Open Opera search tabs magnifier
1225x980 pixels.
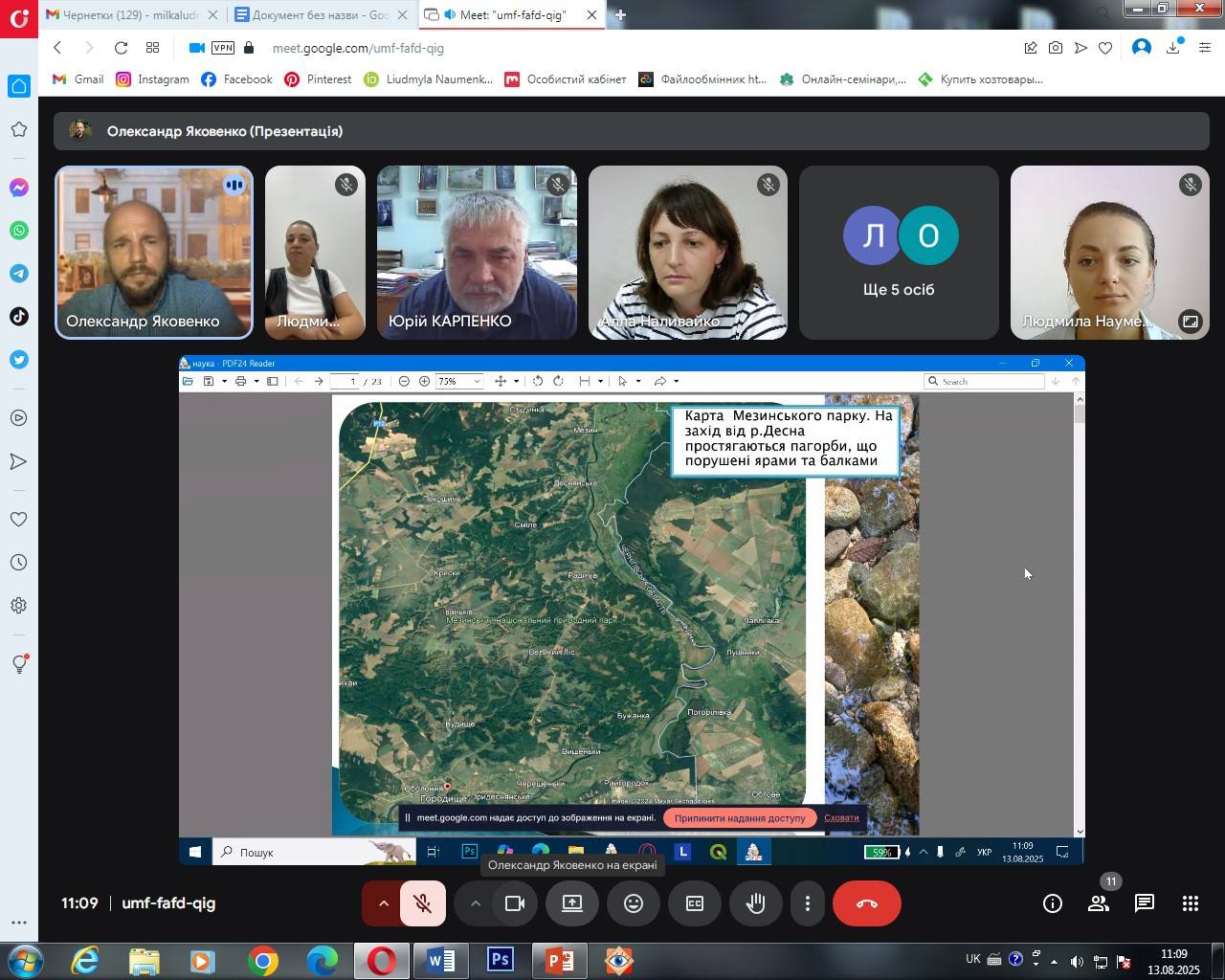[1103, 12]
